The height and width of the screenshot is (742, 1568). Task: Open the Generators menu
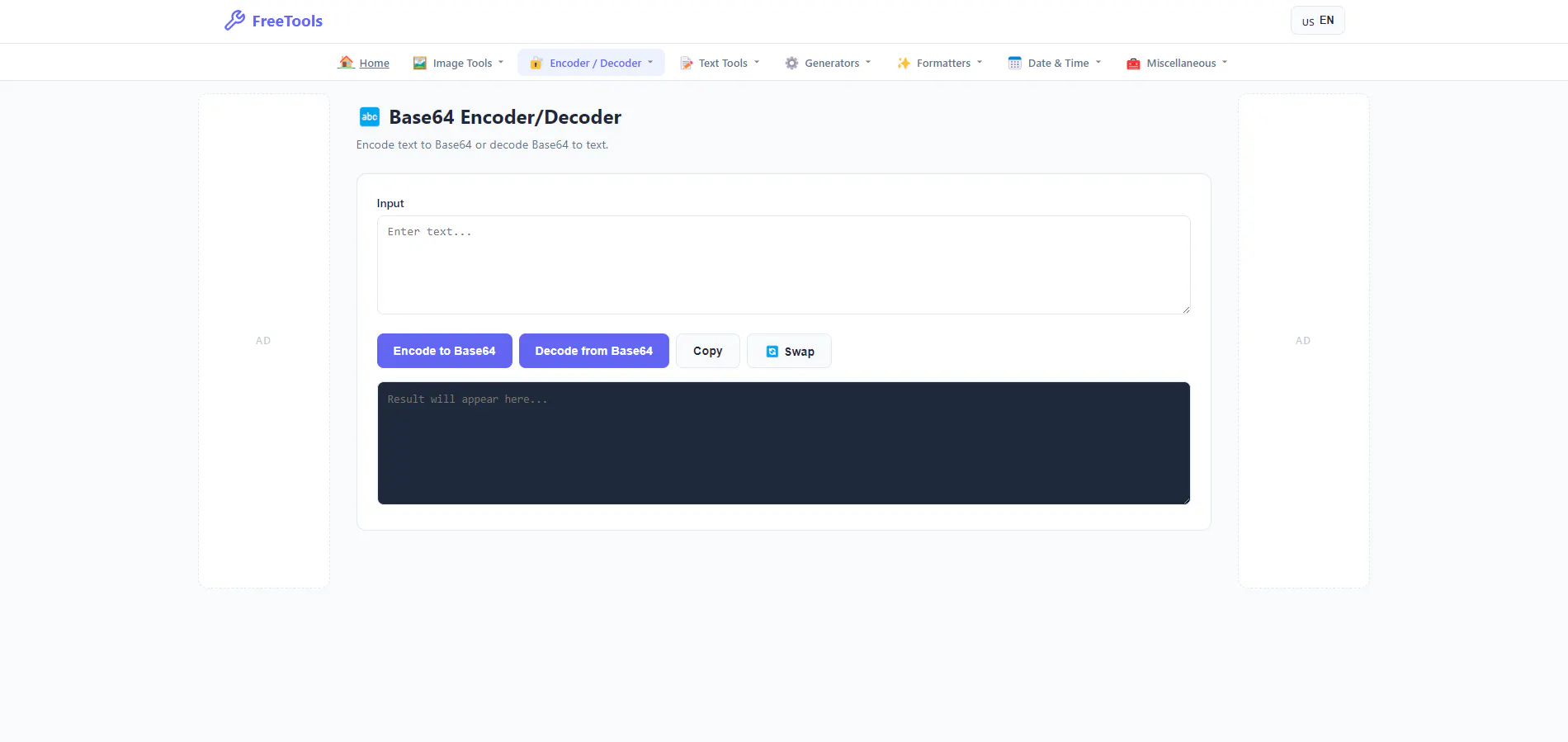tap(828, 63)
